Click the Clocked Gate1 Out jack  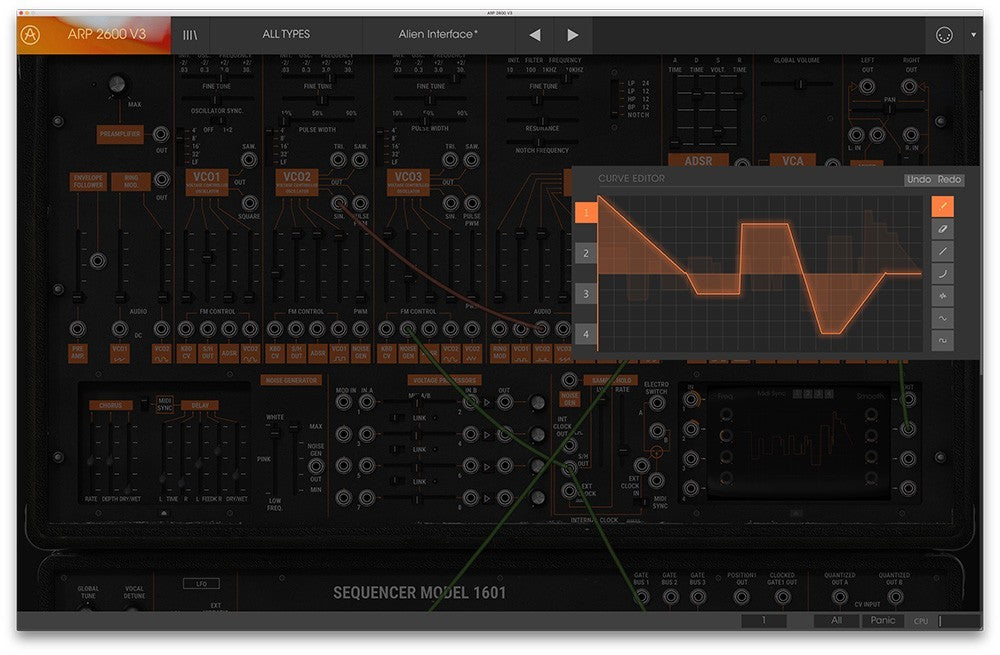coord(783,597)
